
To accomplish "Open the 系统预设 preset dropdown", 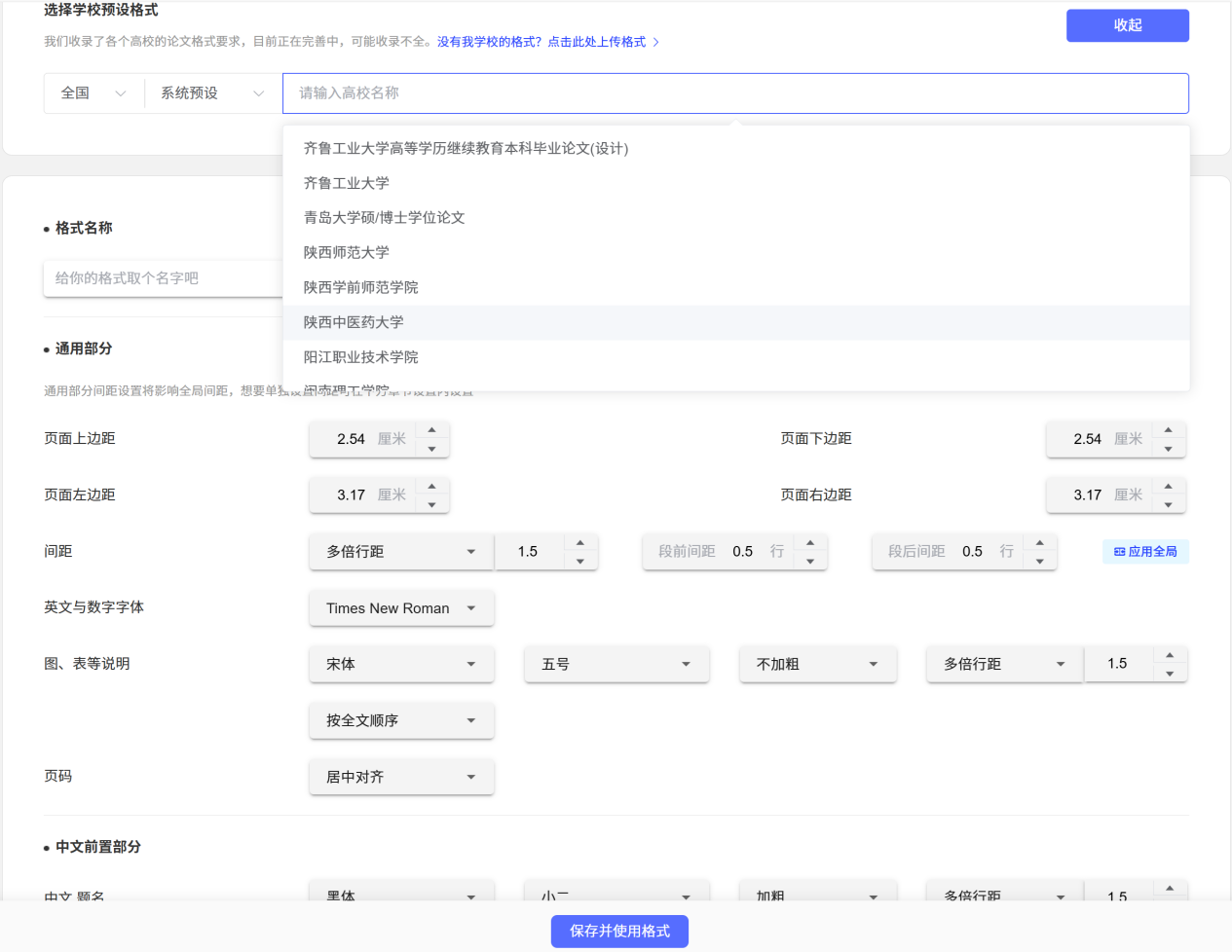I will point(212,93).
